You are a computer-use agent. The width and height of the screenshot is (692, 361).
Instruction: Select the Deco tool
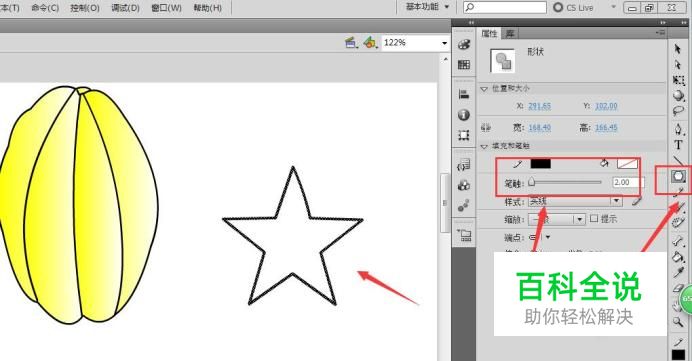tap(678, 222)
